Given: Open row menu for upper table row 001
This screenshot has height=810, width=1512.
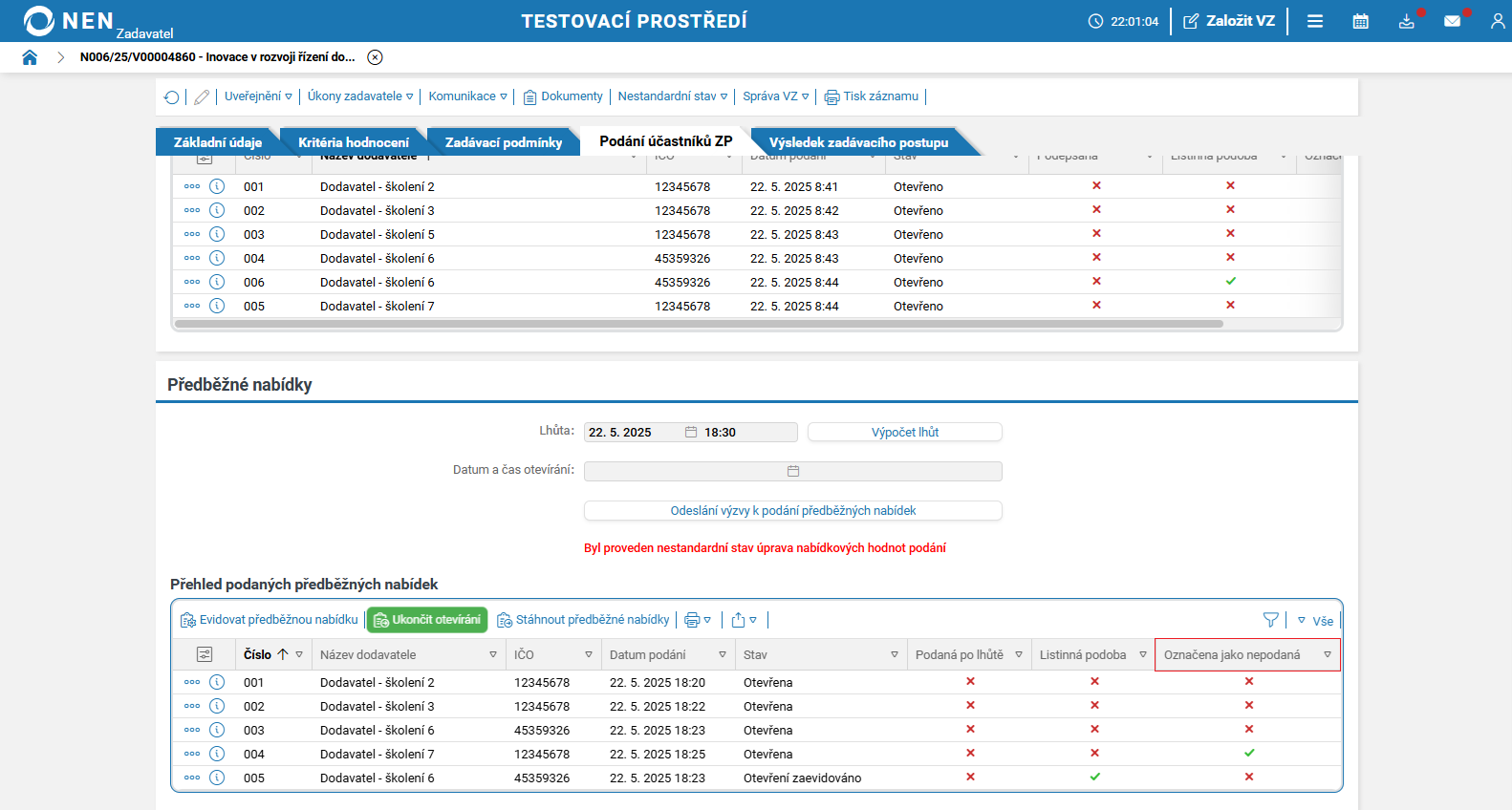Looking at the screenshot, I should (x=192, y=186).
